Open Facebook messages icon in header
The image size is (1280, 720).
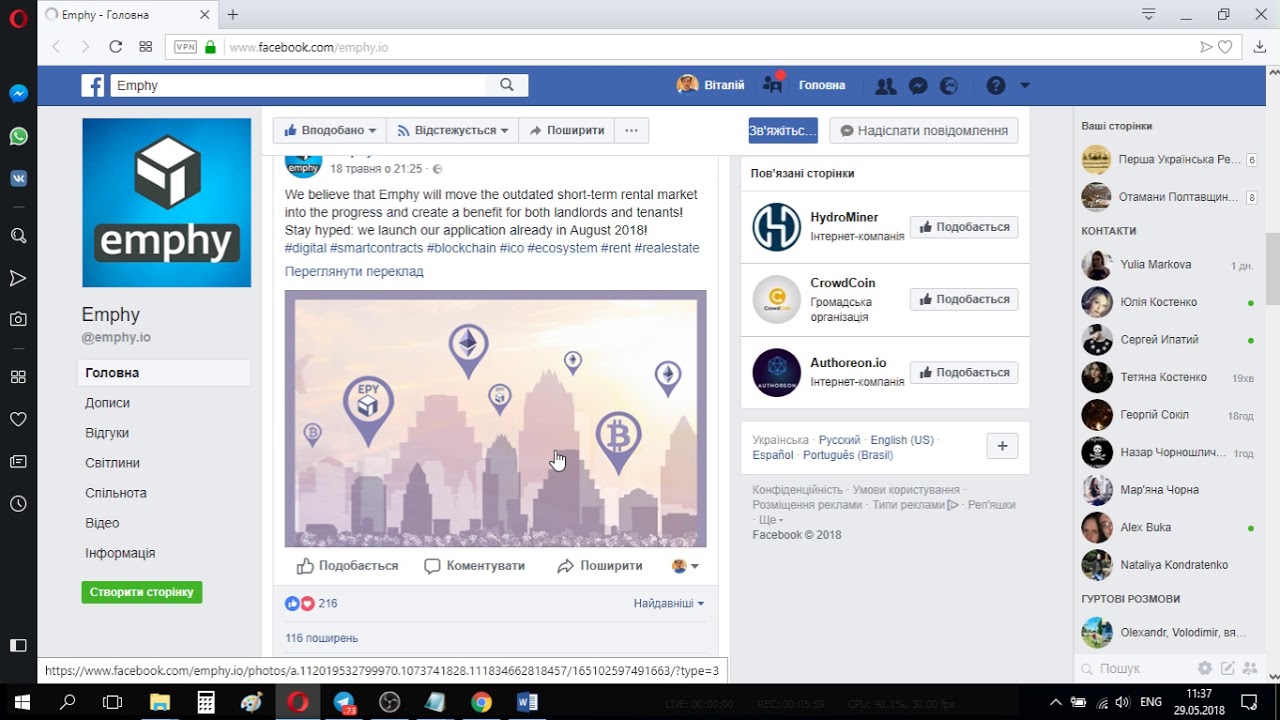(x=918, y=86)
